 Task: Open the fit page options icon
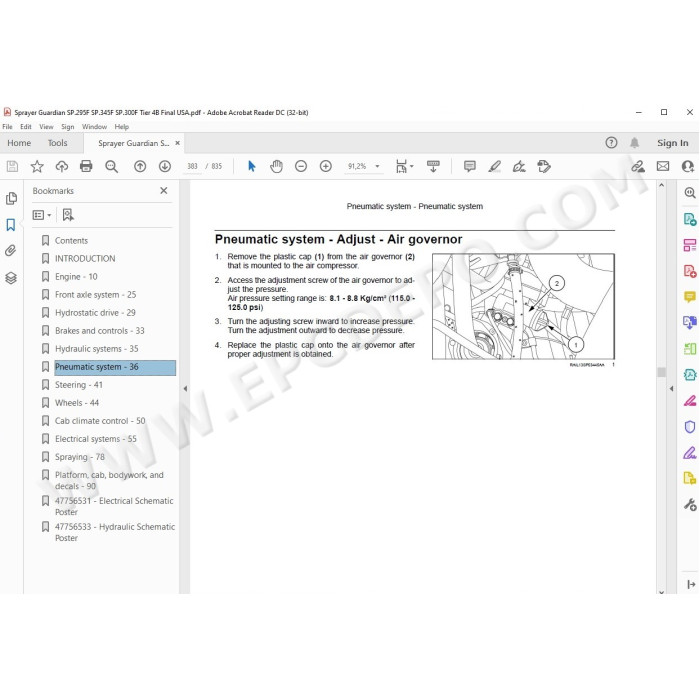coord(404,167)
